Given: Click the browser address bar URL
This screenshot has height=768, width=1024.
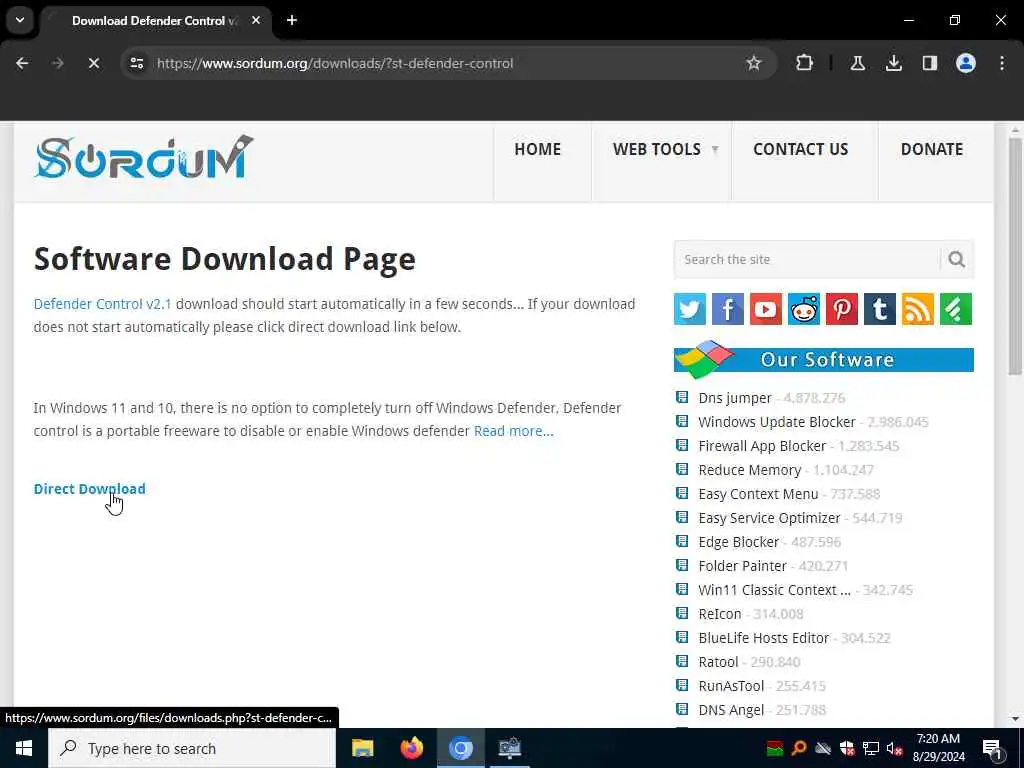Looking at the screenshot, I should click(x=335, y=63).
